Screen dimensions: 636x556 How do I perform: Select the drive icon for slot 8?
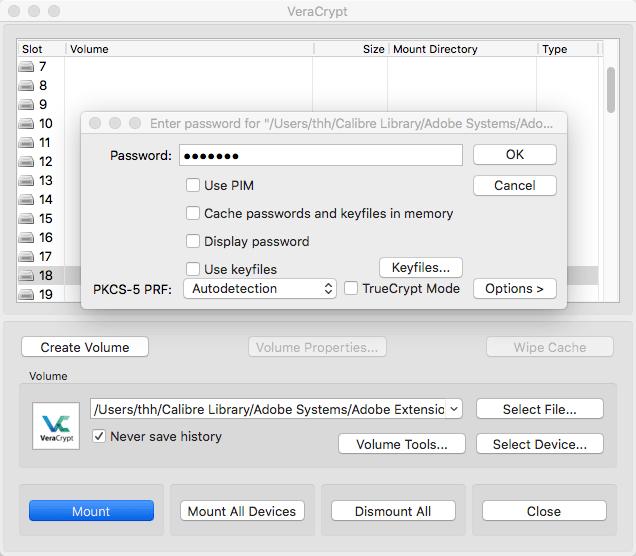tap(26, 86)
